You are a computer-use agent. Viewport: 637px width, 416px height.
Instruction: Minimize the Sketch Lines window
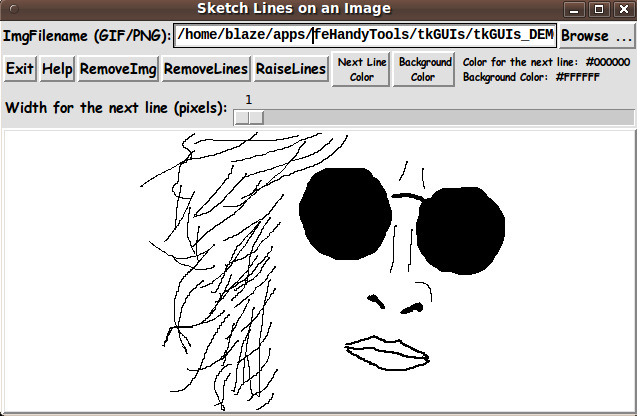(574, 9)
